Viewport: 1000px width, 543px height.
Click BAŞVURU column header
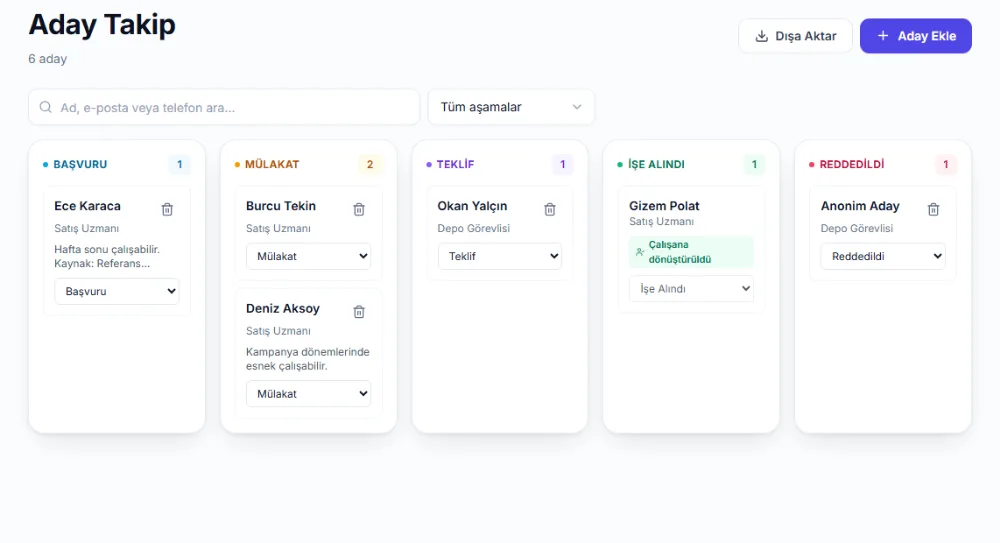[x=80, y=164]
